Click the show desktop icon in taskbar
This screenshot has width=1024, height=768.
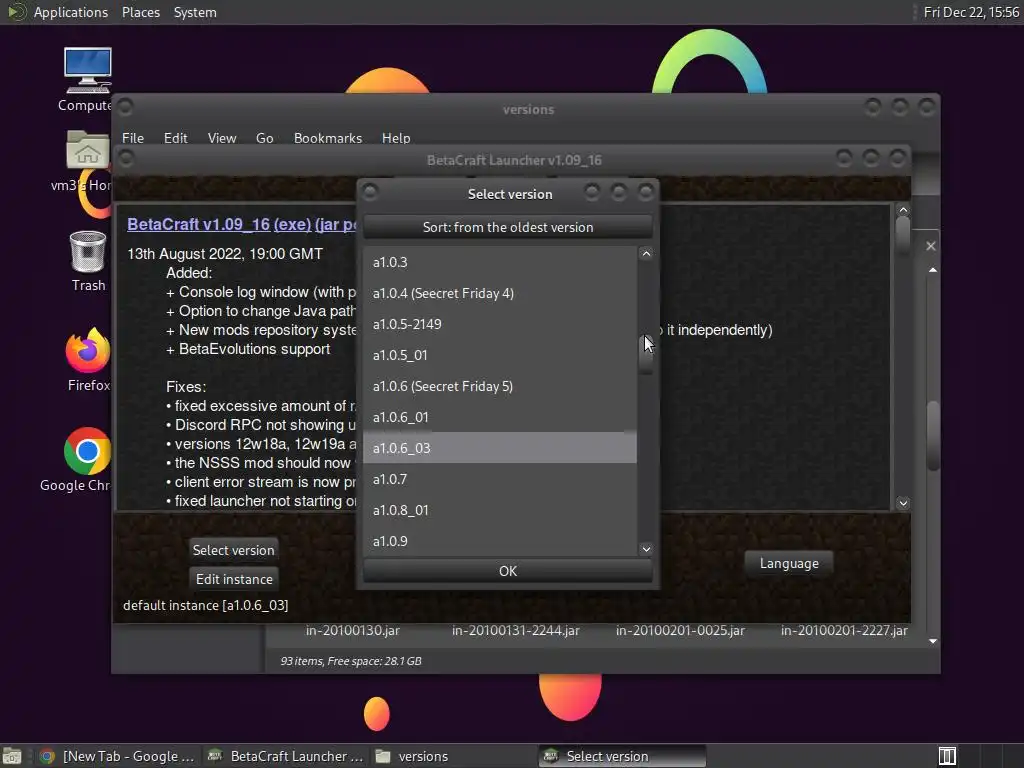click(x=12, y=756)
